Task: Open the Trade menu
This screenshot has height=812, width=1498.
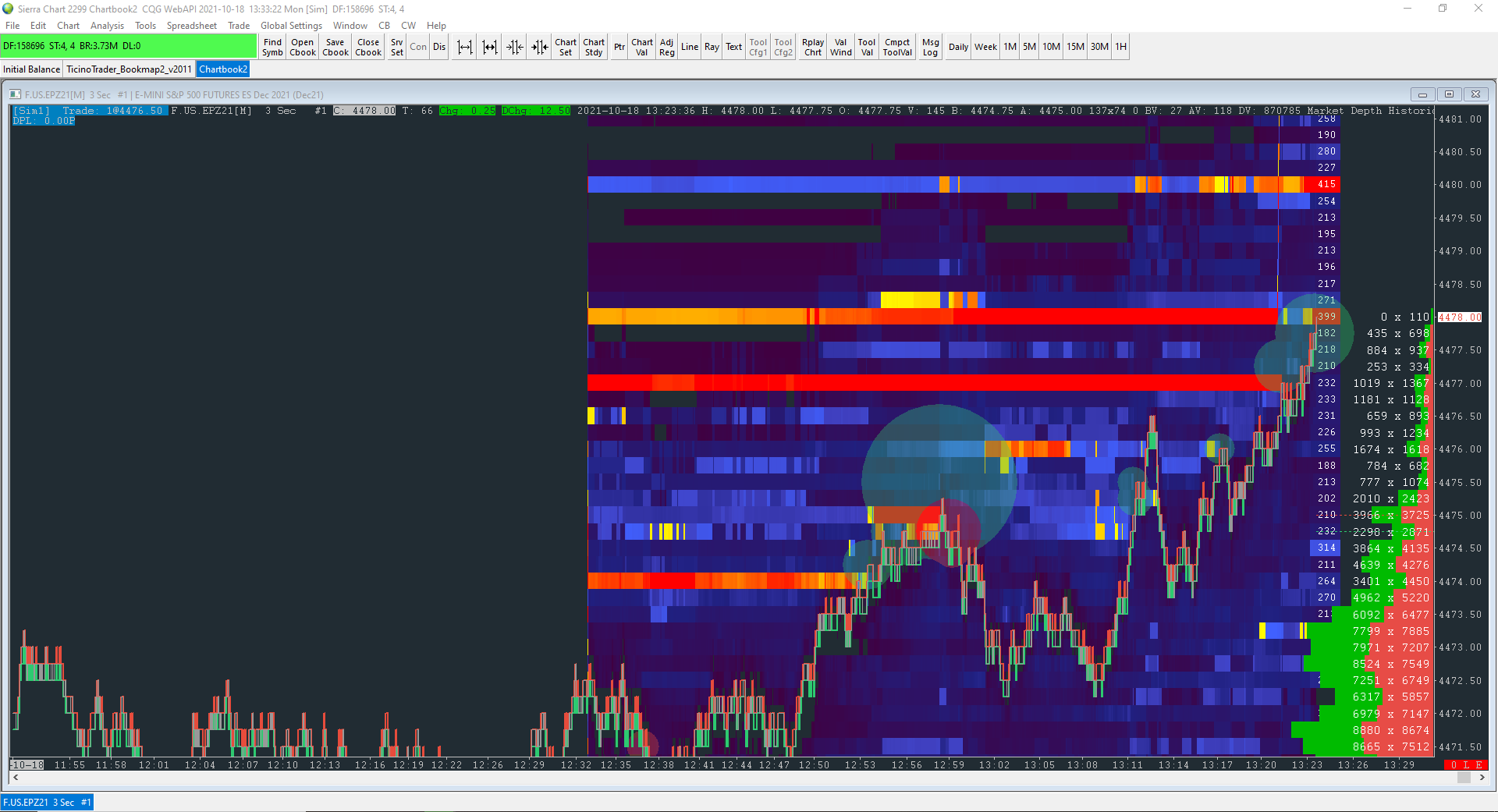Action: point(239,26)
